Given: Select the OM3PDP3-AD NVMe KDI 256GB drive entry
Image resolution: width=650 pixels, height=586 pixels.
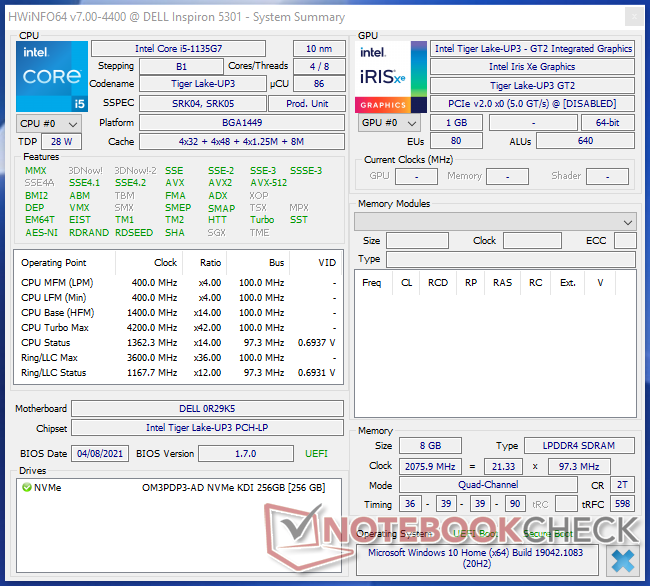Looking at the screenshot, I should pos(233,487).
